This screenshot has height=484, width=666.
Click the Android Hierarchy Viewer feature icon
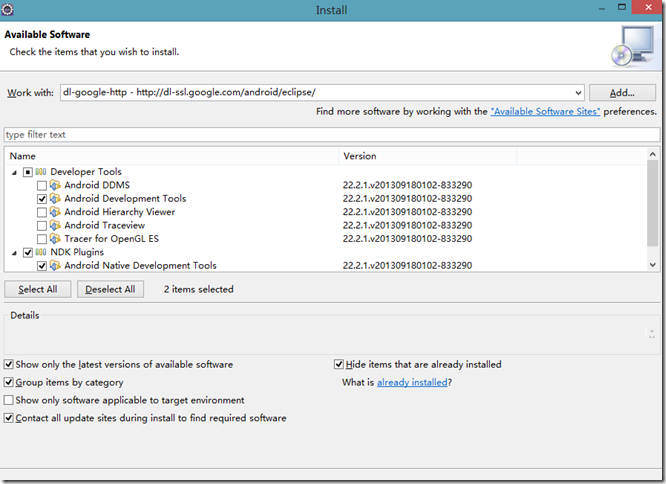click(x=55, y=212)
